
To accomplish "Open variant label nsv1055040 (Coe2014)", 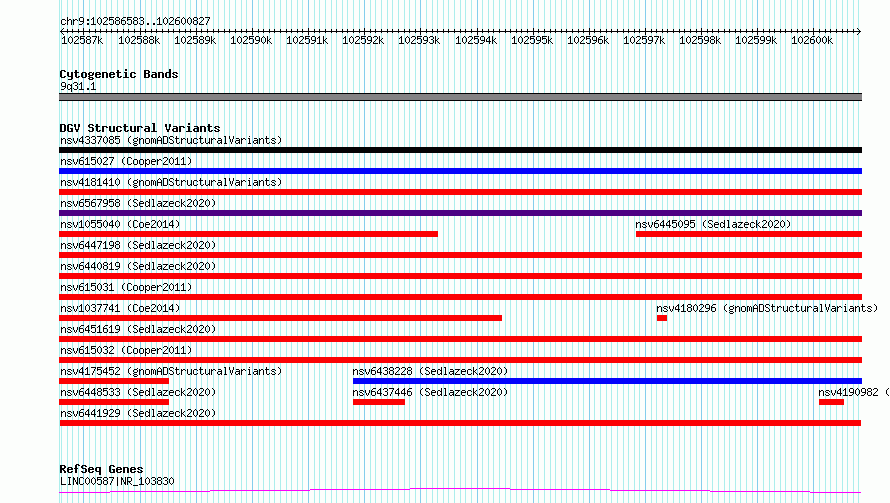I will tap(120, 224).
